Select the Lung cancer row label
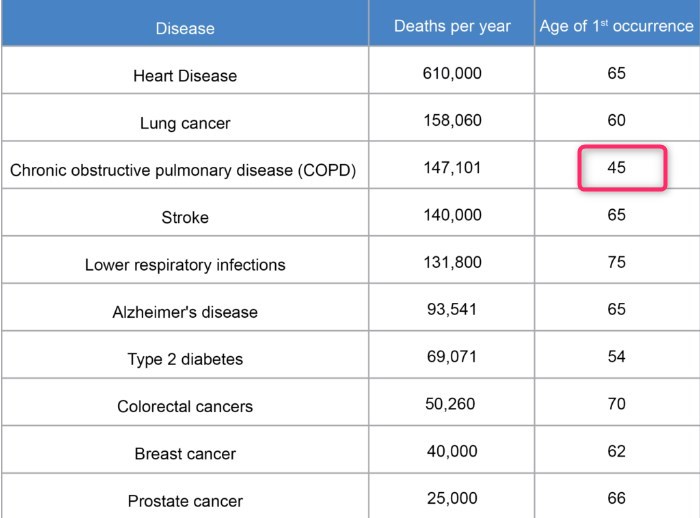 185,123
